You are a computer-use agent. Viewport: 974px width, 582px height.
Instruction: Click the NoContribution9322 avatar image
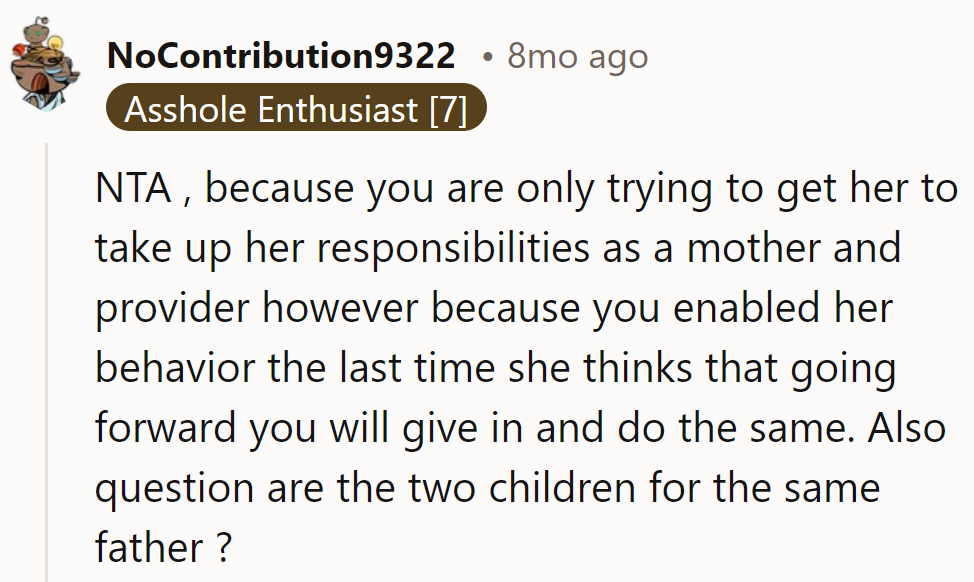[45, 60]
